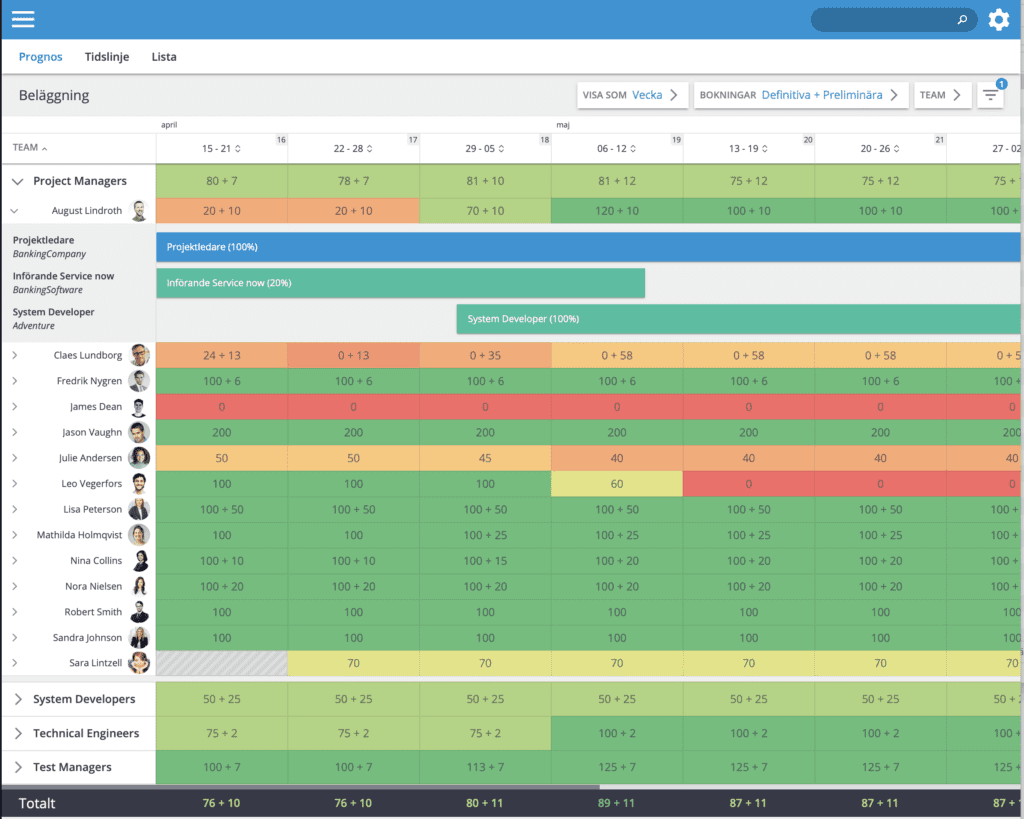Click Jason Vaughn's avatar photo

139,432
